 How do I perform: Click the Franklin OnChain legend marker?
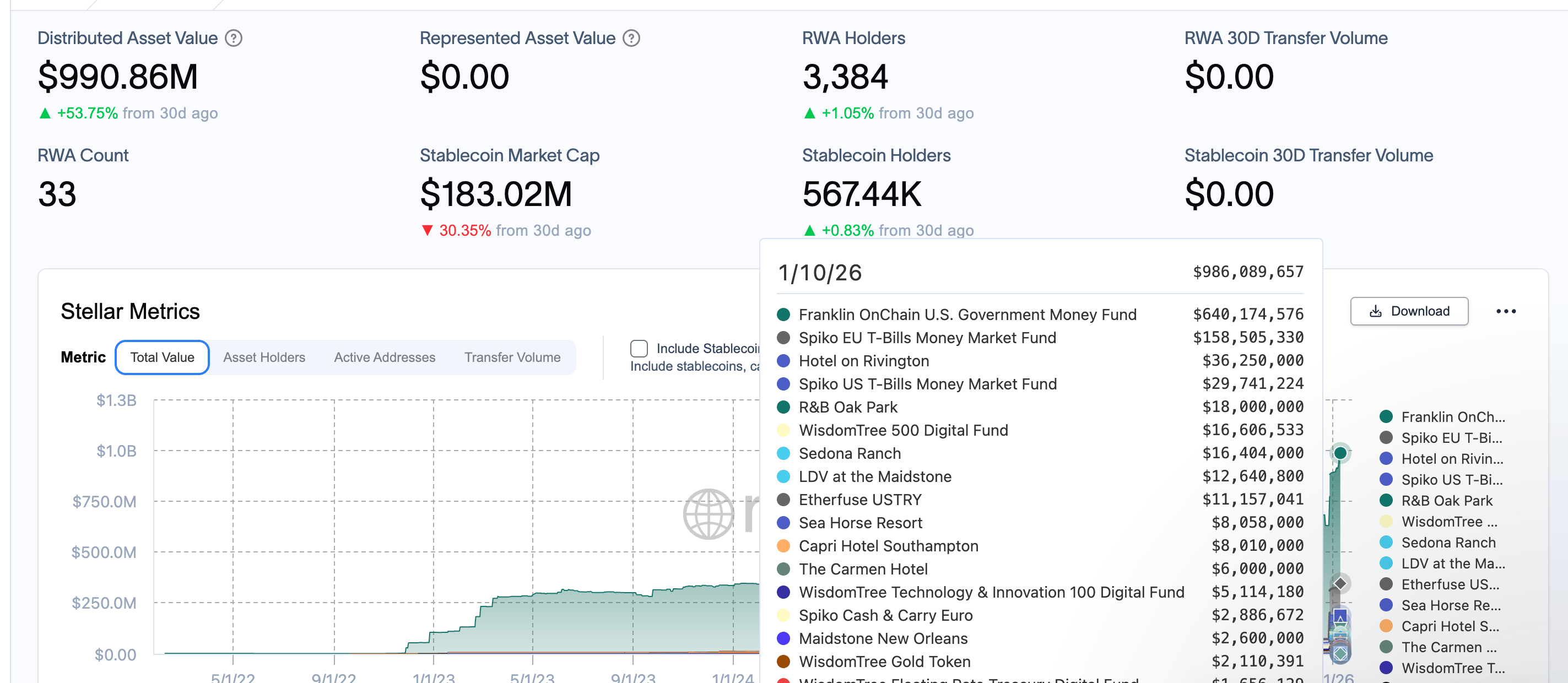point(1387,416)
